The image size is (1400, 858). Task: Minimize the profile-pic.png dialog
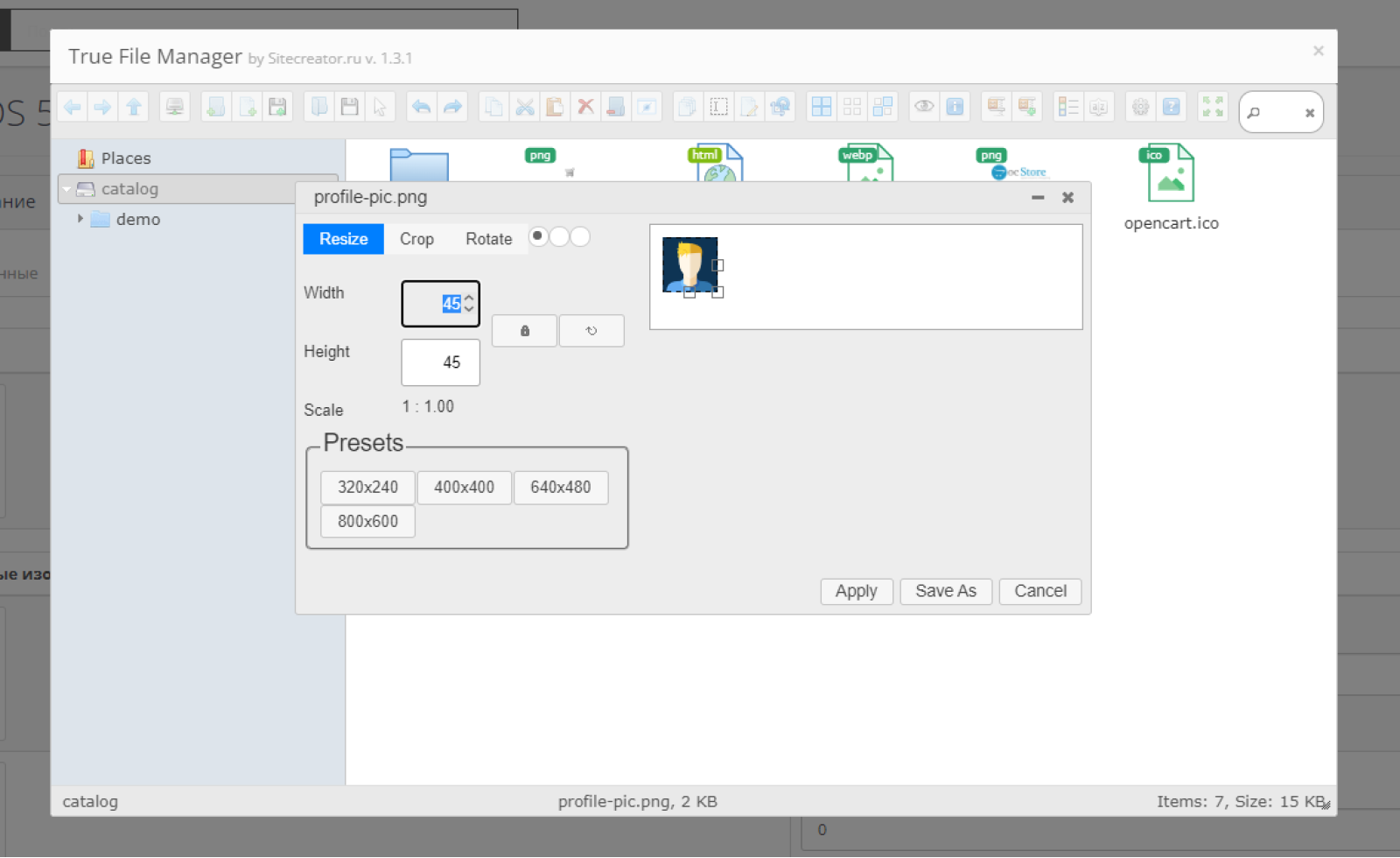(x=1038, y=198)
